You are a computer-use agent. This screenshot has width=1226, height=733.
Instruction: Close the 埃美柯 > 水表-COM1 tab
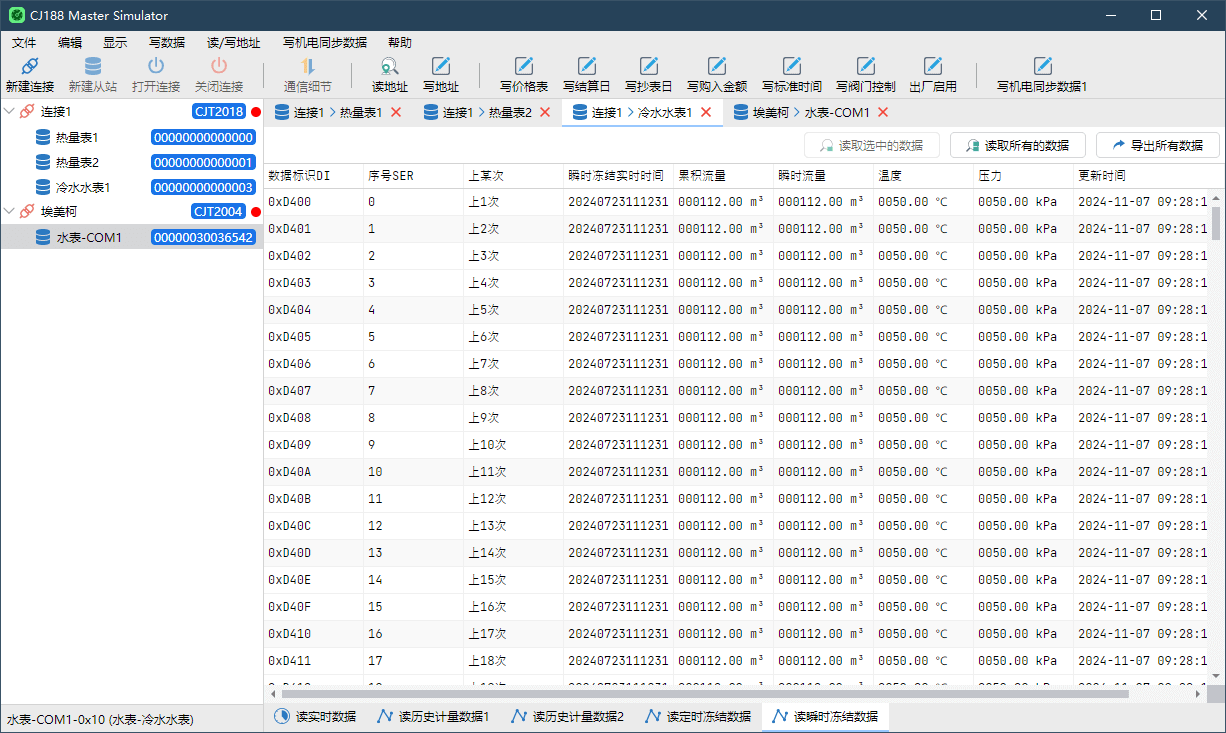[x=883, y=112]
